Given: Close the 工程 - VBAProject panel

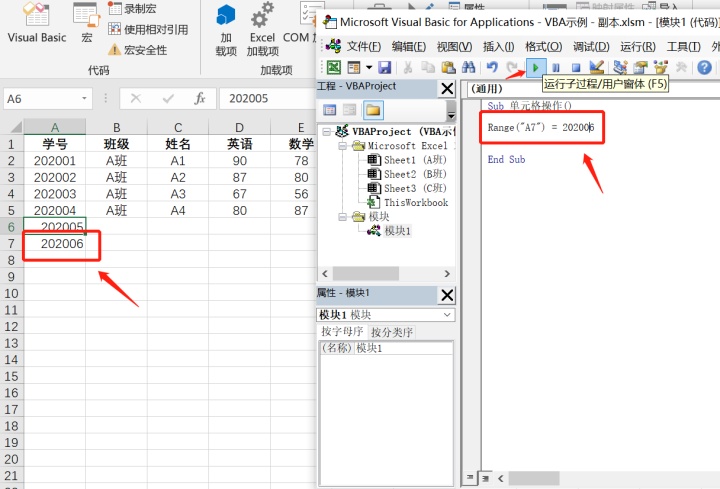Looking at the screenshot, I should point(447,88).
